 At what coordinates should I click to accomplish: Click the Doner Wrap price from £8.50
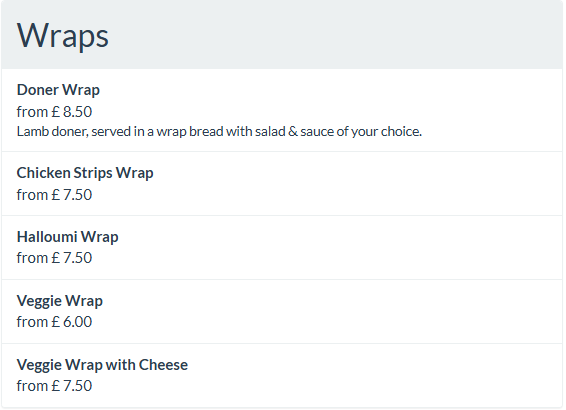click(54, 112)
